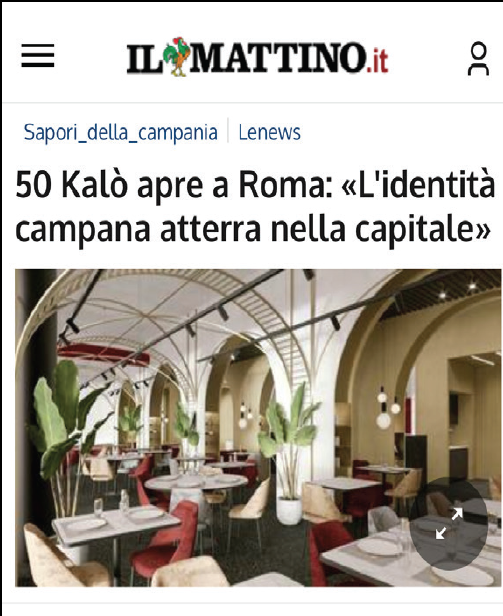Open the user account profile icon
This screenshot has height=616, width=503.
tap(478, 59)
